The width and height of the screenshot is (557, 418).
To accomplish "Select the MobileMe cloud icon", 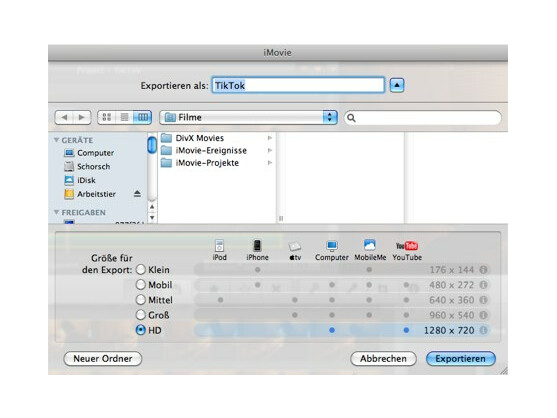I will coord(370,245).
